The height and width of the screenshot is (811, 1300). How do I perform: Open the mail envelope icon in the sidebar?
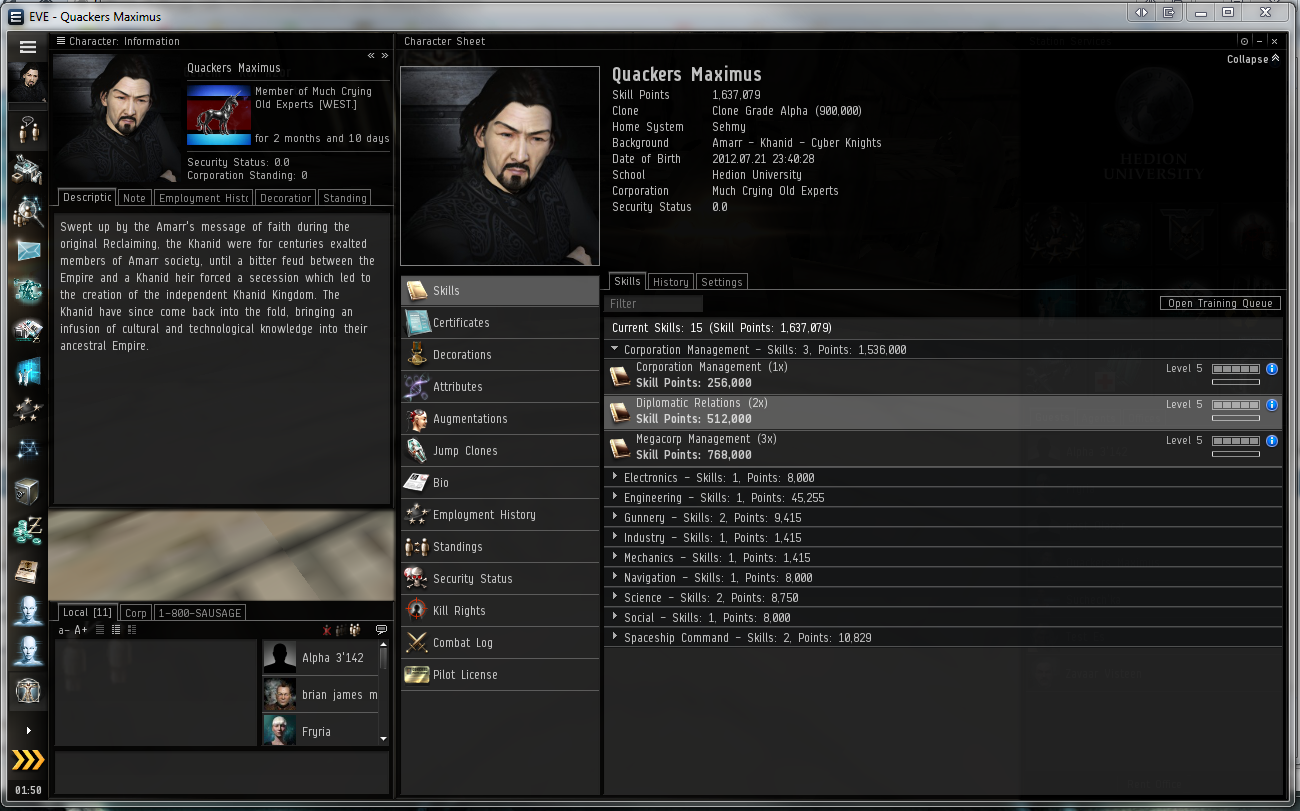coord(28,251)
